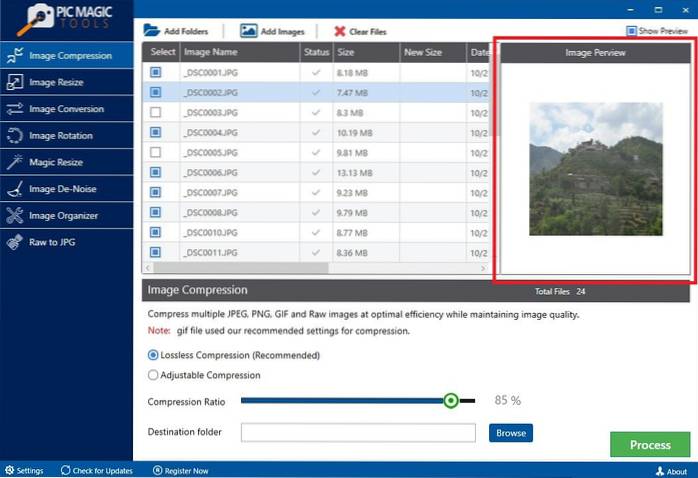Uncheck the _DSC0001.JPG checkbox
This screenshot has height=478, width=698.
tap(155, 72)
